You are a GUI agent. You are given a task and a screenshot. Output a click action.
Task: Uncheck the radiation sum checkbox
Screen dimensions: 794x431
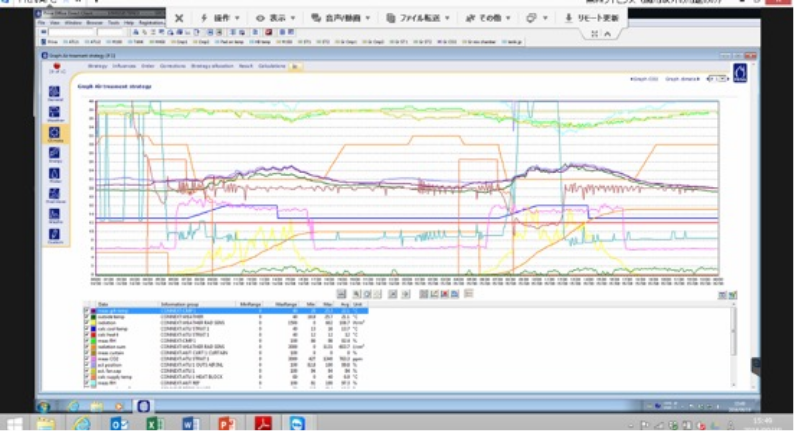[86, 347]
